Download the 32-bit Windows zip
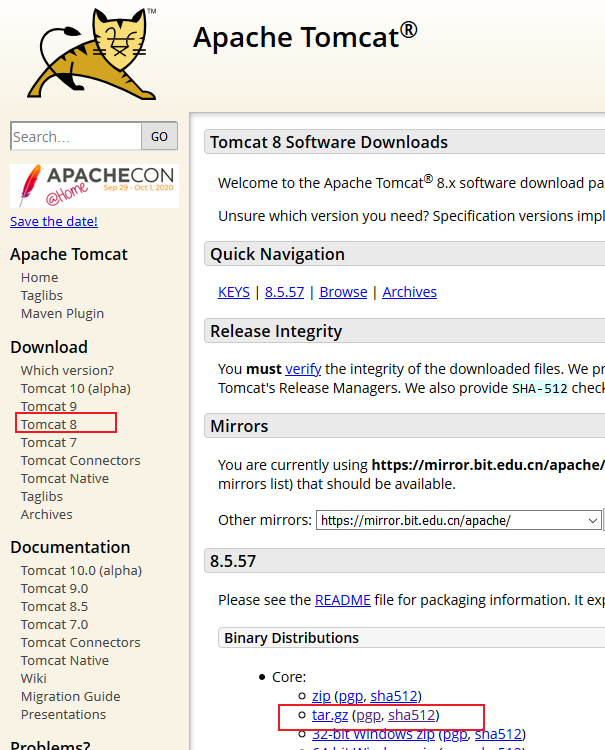605x750 pixels. coord(373,734)
